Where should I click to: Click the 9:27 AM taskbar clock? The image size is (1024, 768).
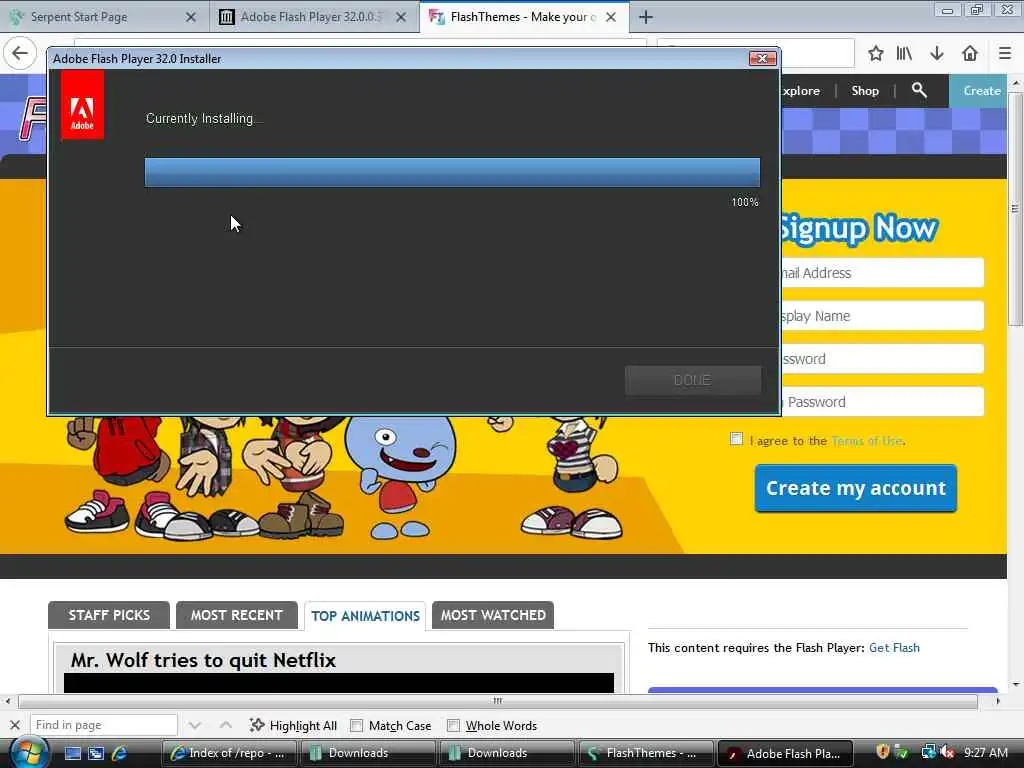tap(985, 753)
